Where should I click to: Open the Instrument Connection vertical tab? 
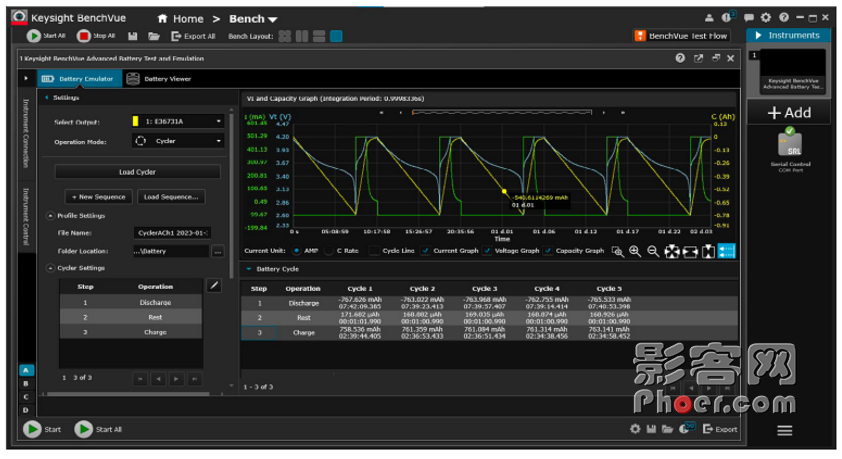(26, 133)
